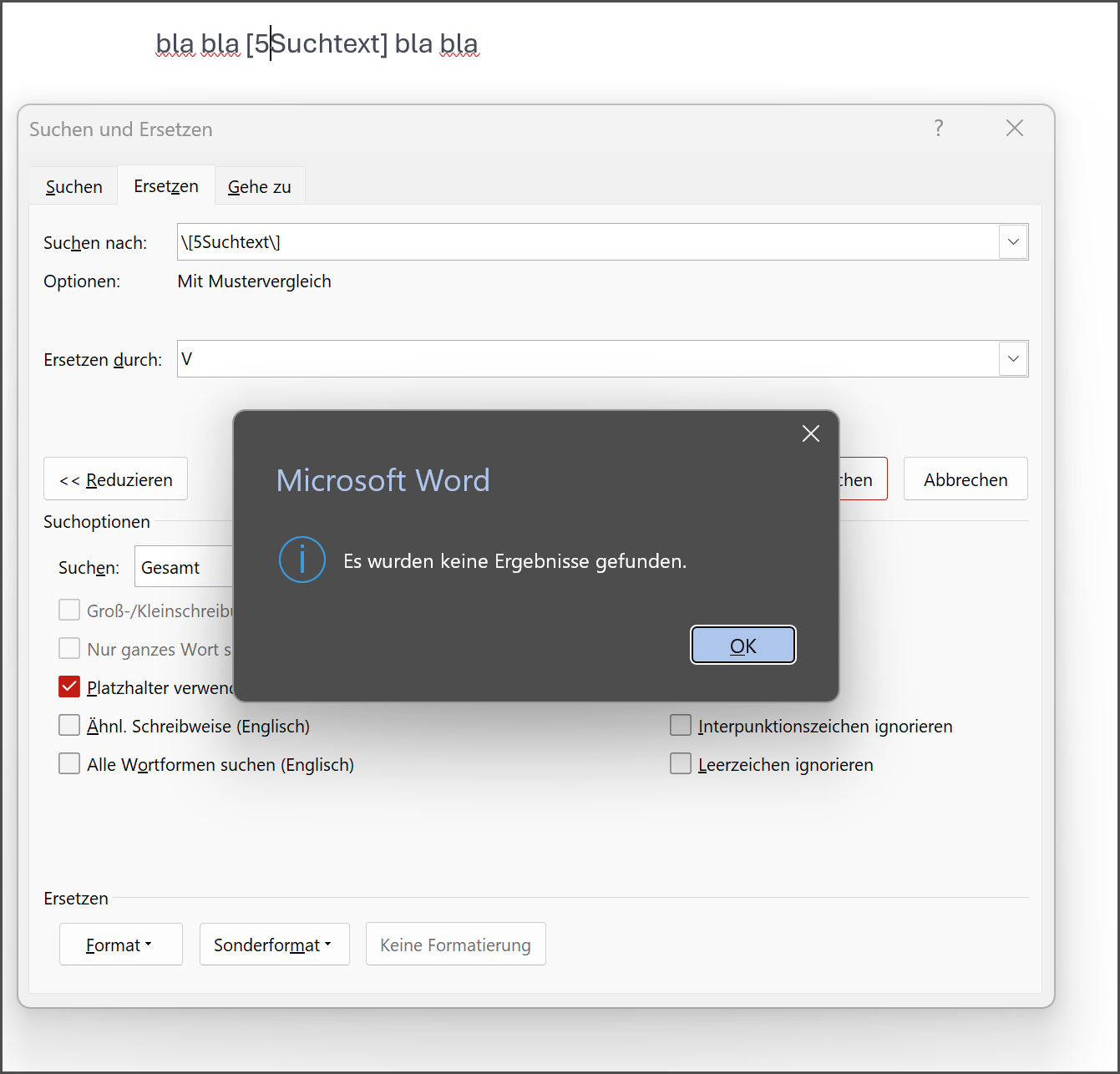Click the 'Suchoptionen' section label
Viewport: 1120px width, 1074px height.
click(97, 522)
